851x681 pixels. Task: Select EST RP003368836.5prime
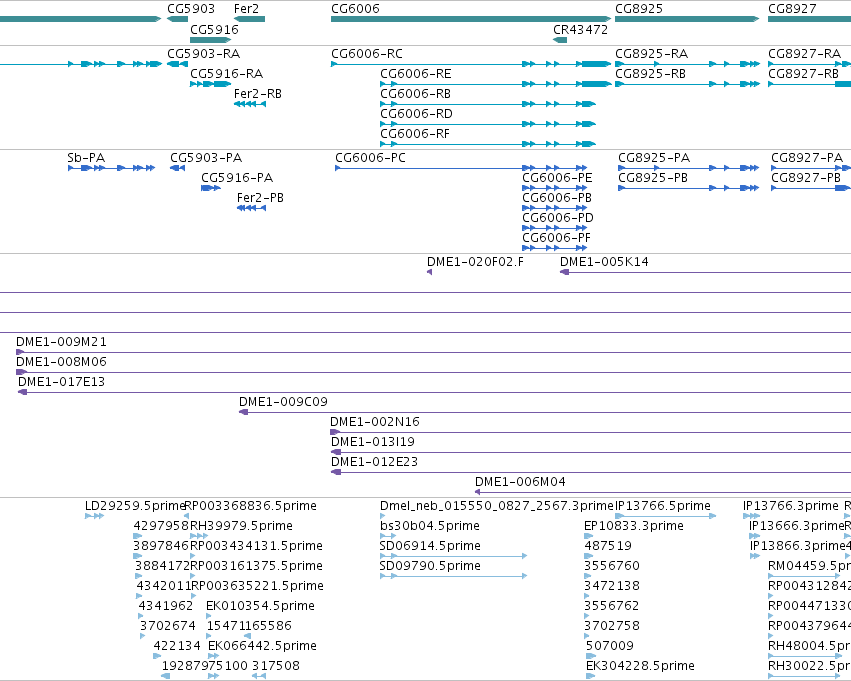pos(251,506)
